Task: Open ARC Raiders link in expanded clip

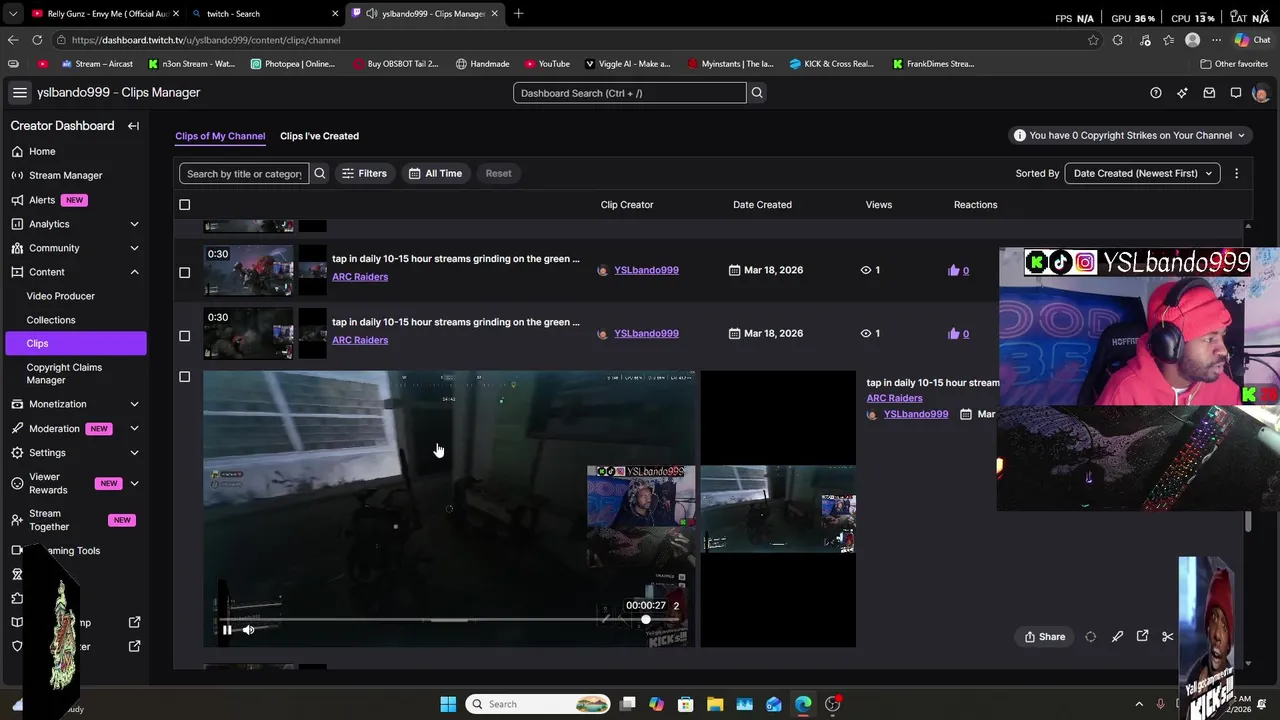Action: (x=894, y=398)
